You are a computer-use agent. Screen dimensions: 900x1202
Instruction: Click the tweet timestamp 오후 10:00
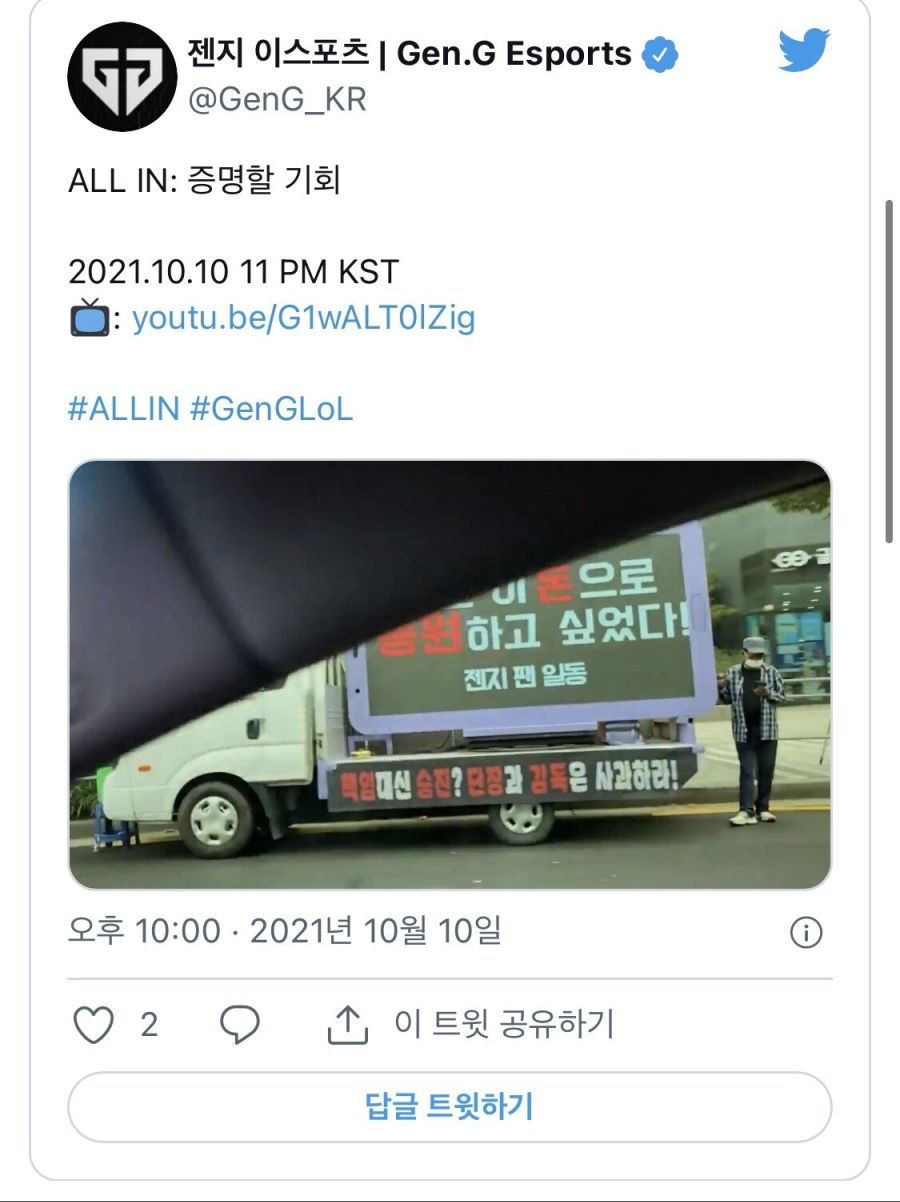pyautogui.click(x=144, y=932)
